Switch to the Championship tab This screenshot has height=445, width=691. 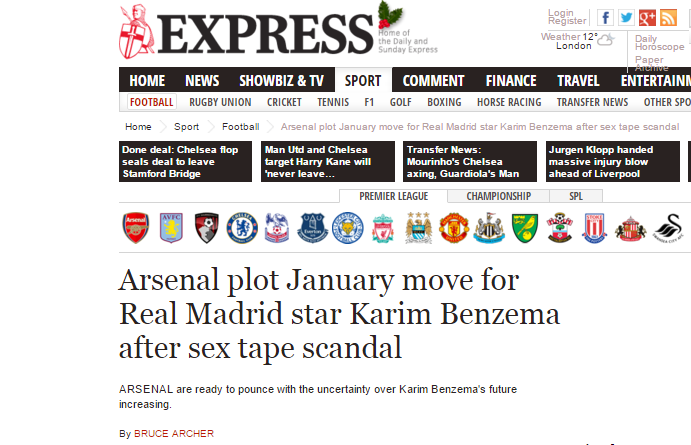(498, 196)
